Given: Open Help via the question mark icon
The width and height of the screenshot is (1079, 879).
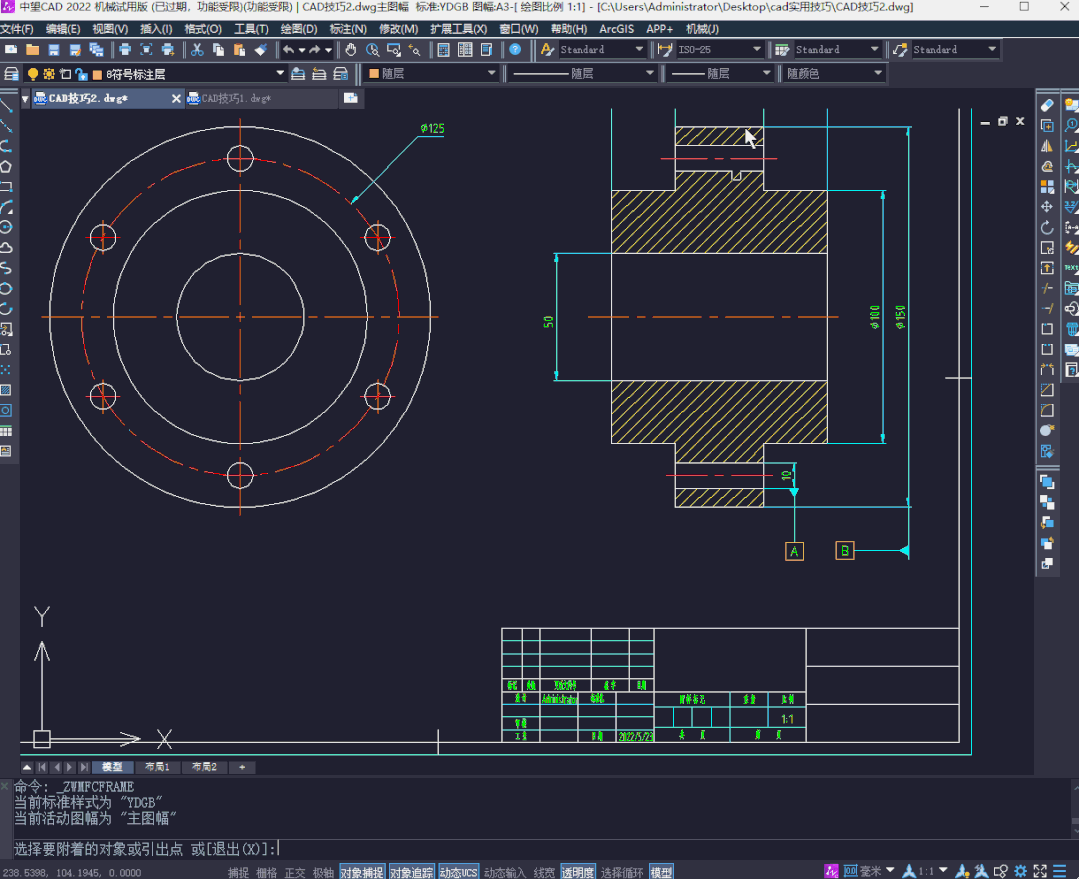Looking at the screenshot, I should coord(515,49).
